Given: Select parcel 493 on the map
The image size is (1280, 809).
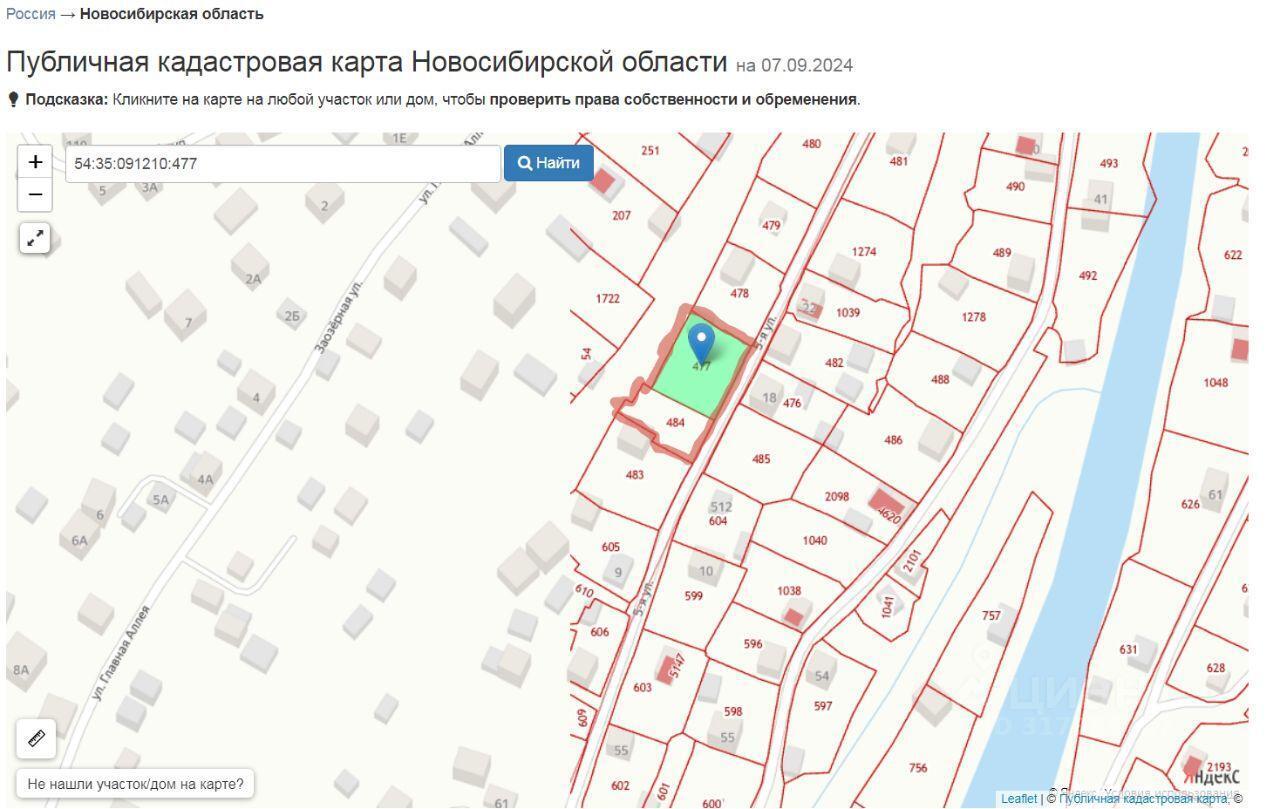Looking at the screenshot, I should [x=1108, y=163].
